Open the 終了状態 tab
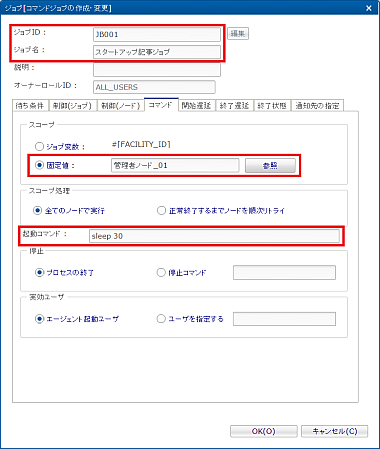This screenshot has width=380, height=449. point(272,106)
